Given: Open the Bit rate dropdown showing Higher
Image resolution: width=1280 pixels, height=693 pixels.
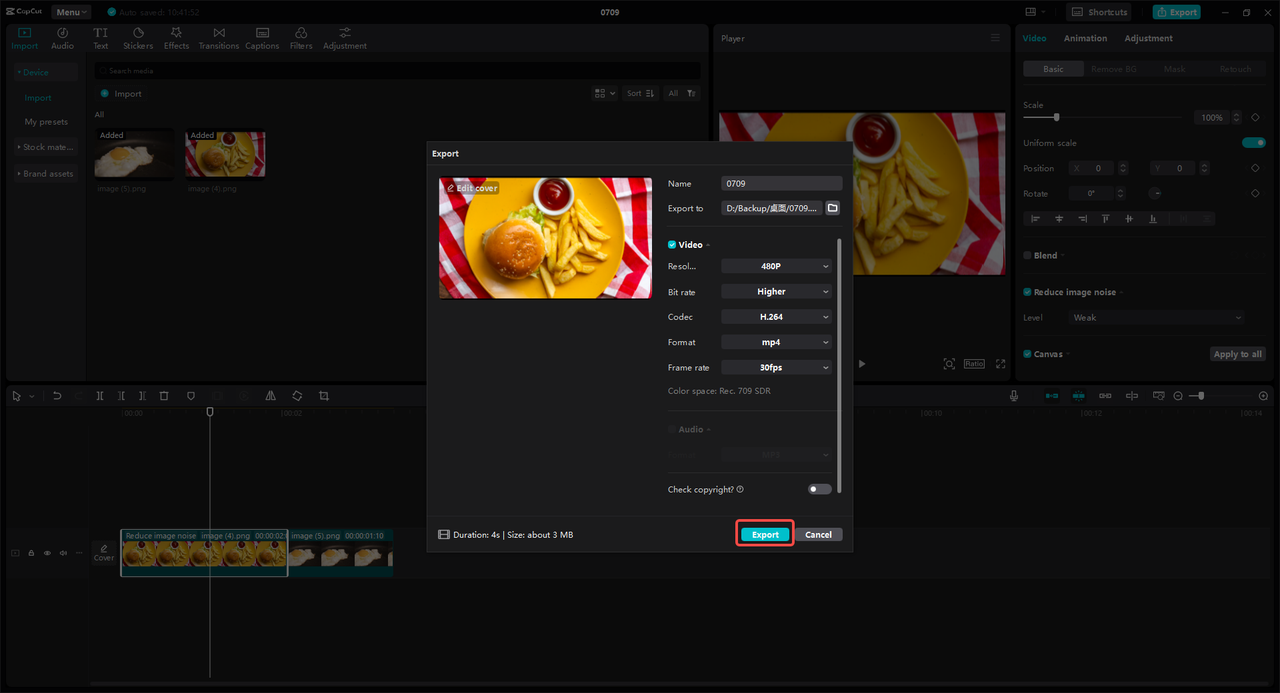Looking at the screenshot, I should [x=776, y=292].
